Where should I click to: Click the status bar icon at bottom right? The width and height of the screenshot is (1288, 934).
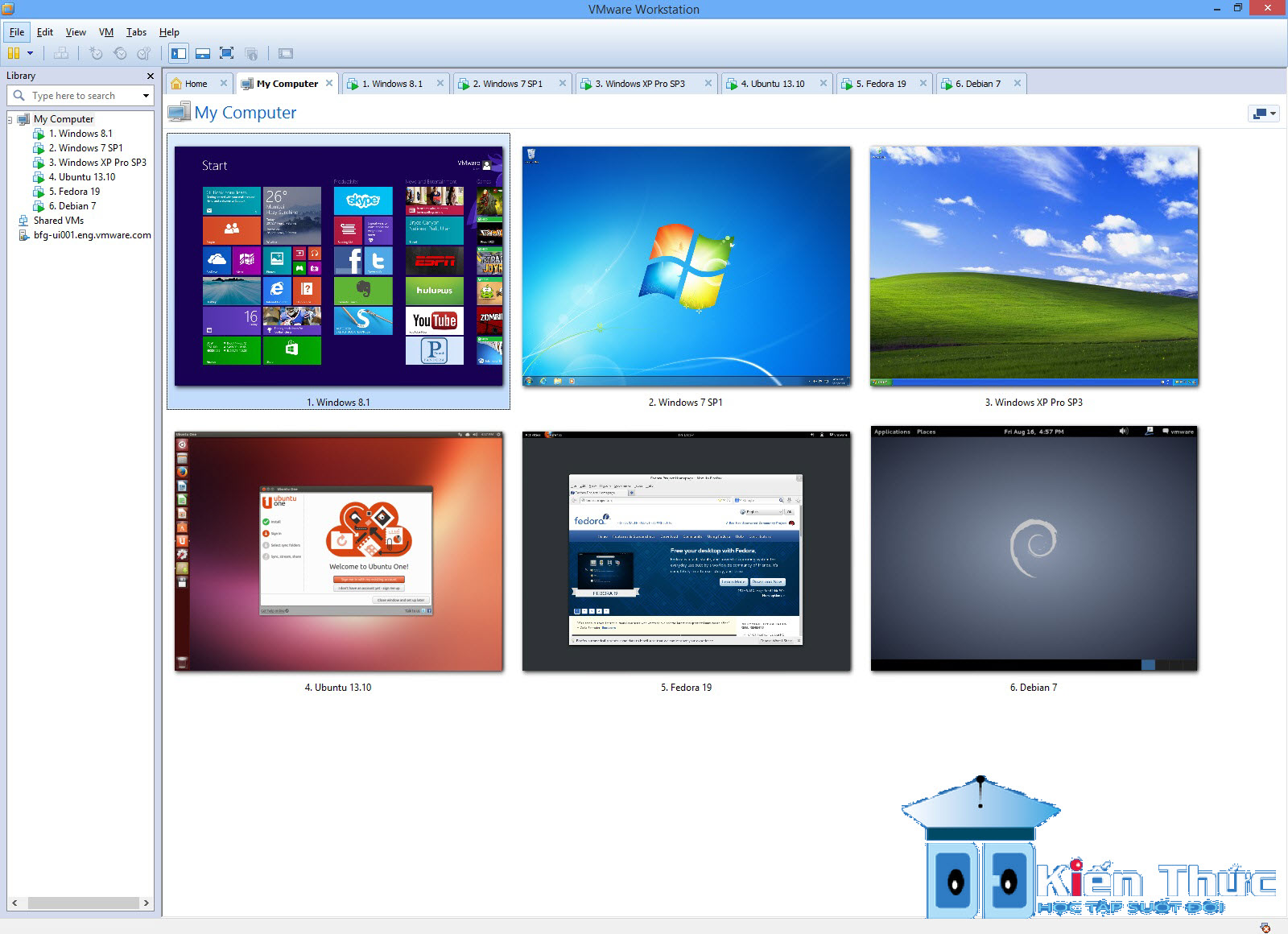point(1265,928)
